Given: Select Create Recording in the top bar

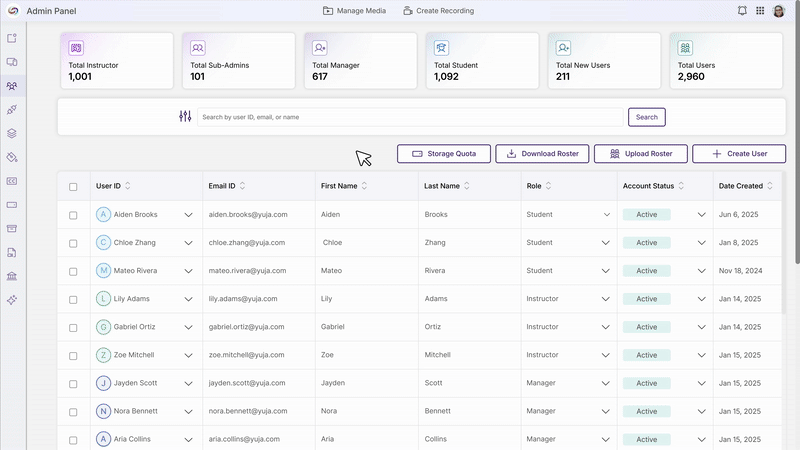Looking at the screenshot, I should point(438,11).
